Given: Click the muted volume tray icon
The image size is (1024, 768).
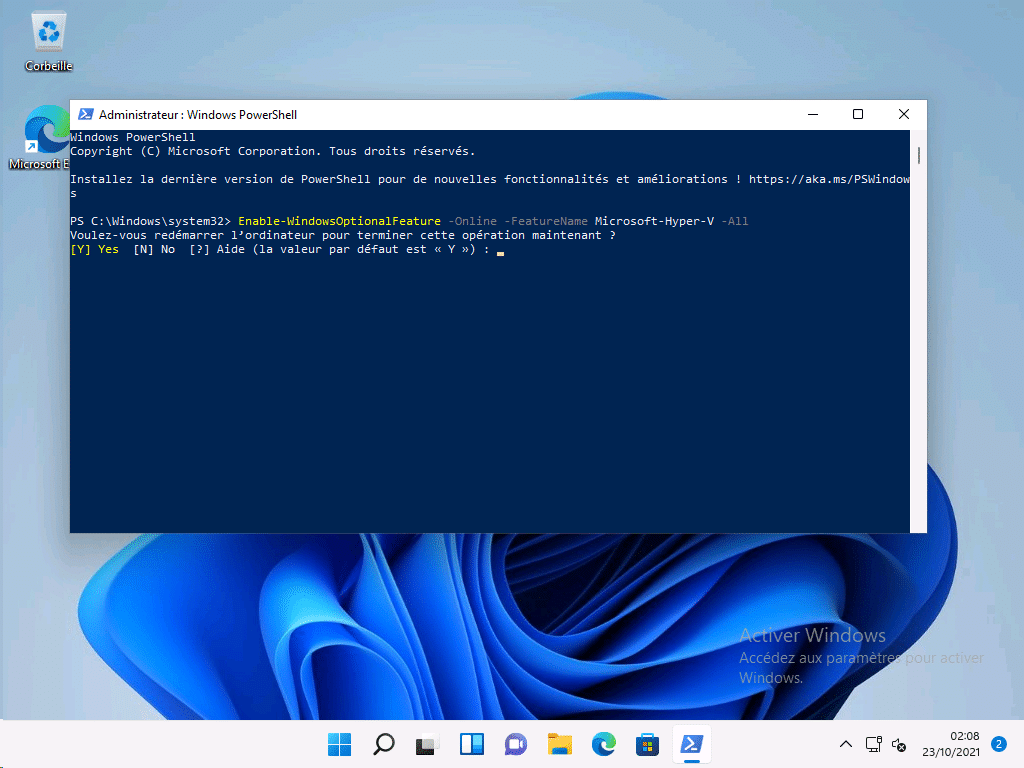Looking at the screenshot, I should (x=899, y=744).
